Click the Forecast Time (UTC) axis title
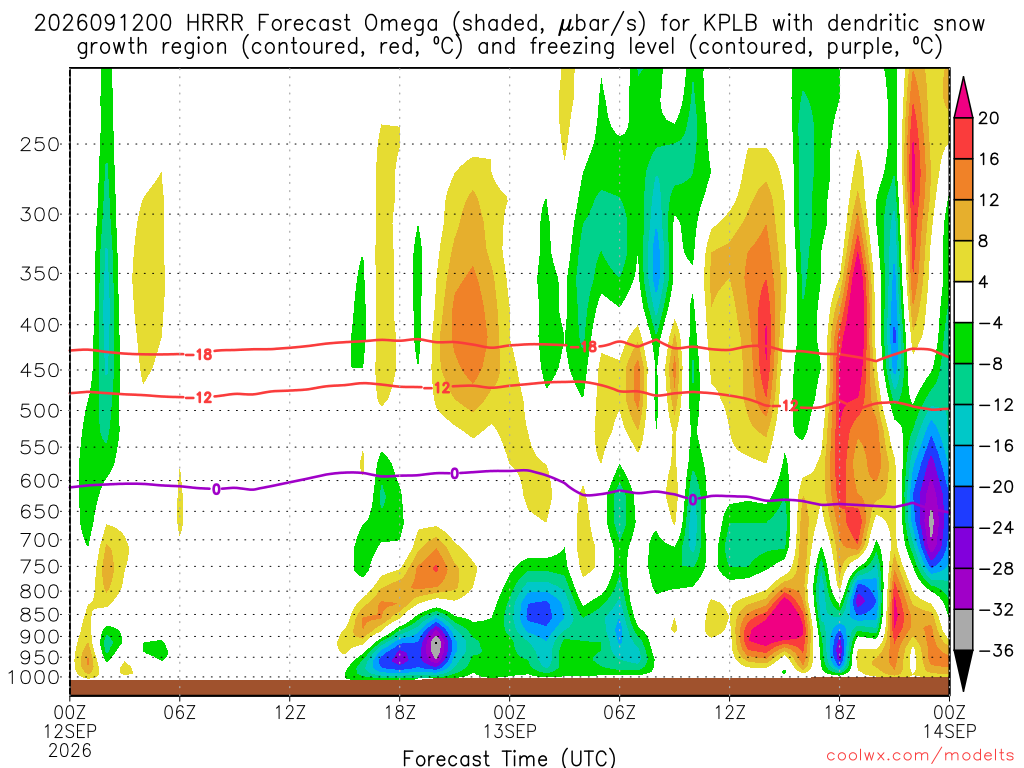This screenshot has width=1024, height=768. (x=509, y=758)
